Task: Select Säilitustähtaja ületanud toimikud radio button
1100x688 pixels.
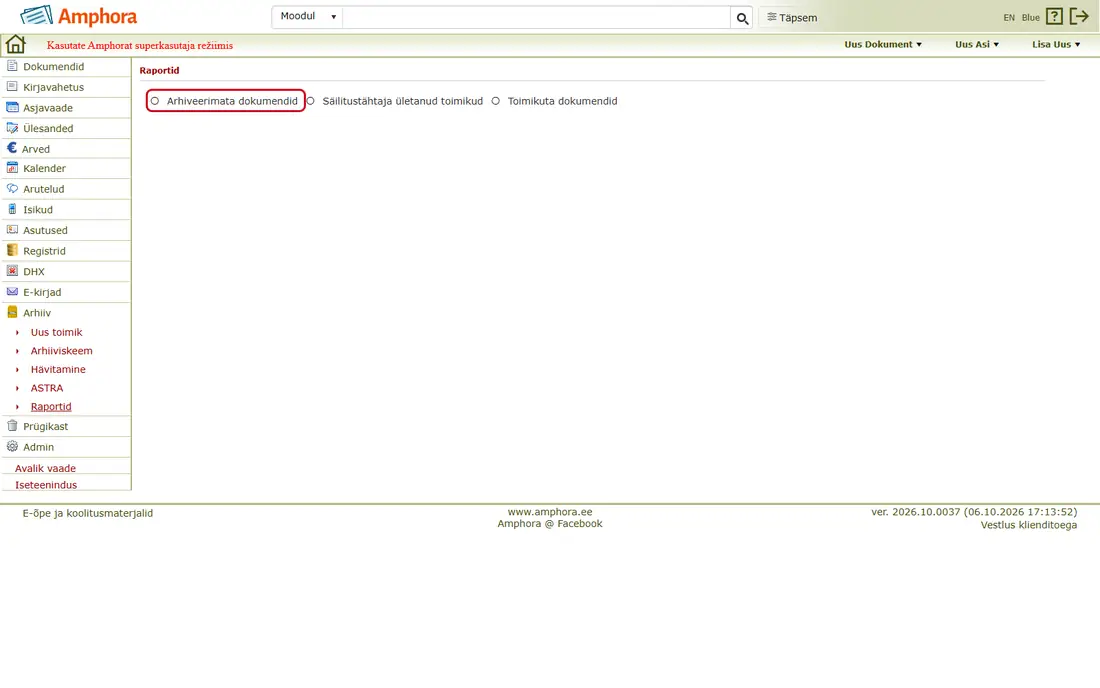Action: point(311,101)
